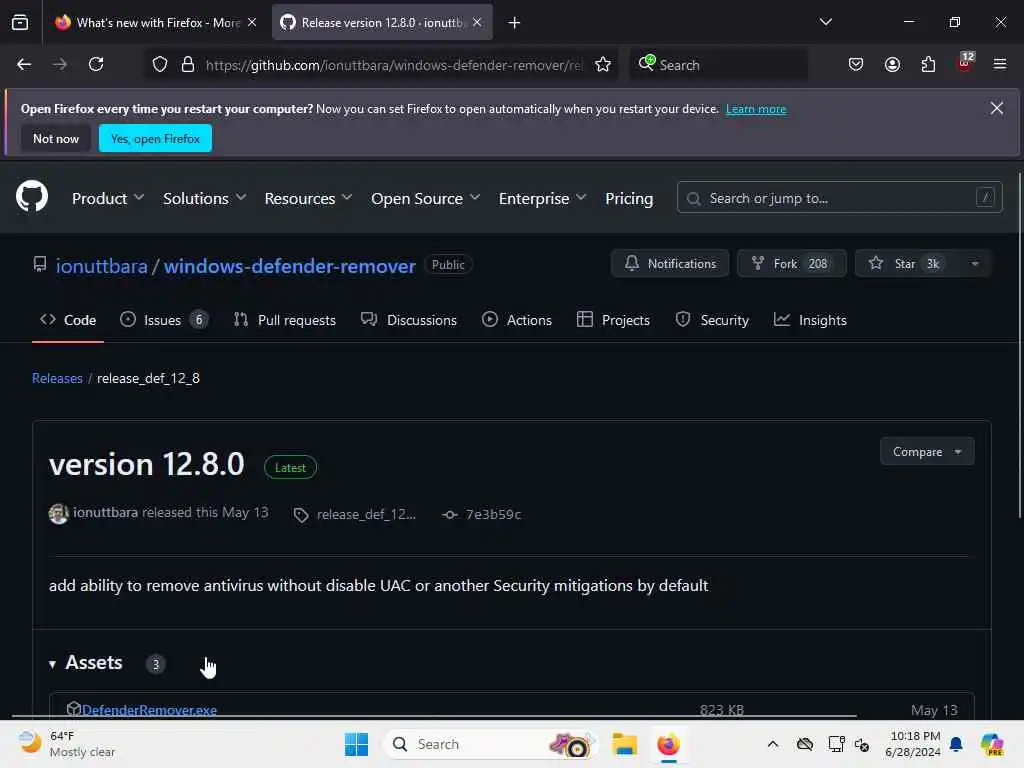Image resolution: width=1024 pixels, height=768 pixels.
Task: Open the Pocket save icon
Action: coord(856,64)
